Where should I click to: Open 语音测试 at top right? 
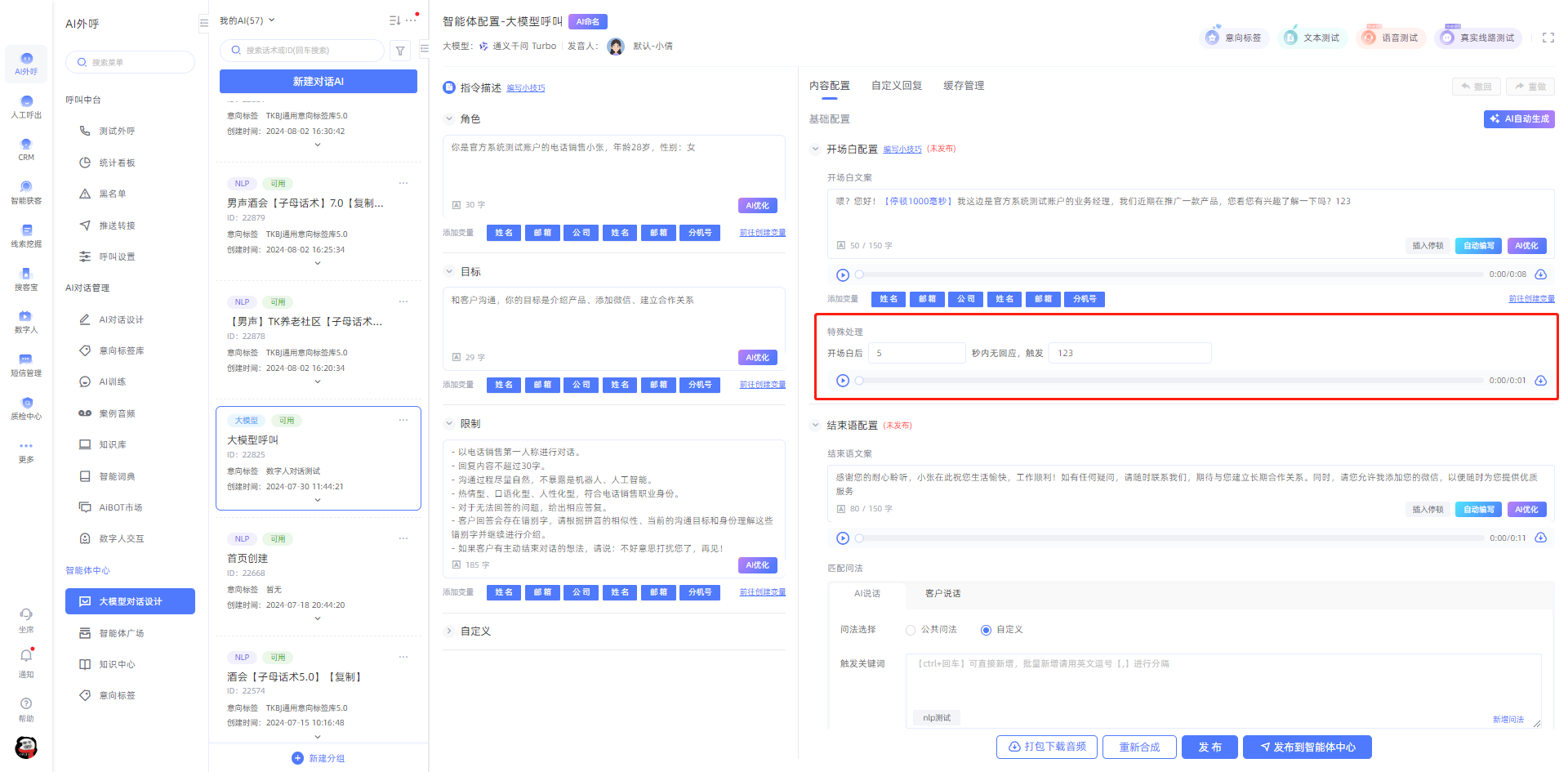click(1391, 38)
